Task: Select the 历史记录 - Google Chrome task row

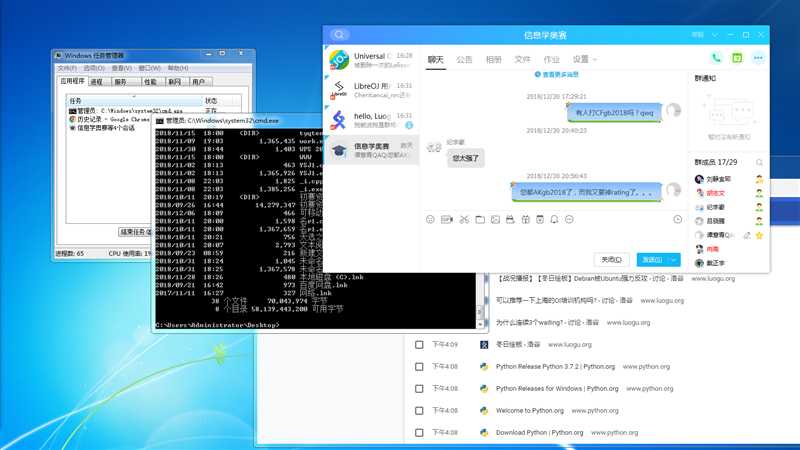Action: click(x=109, y=119)
